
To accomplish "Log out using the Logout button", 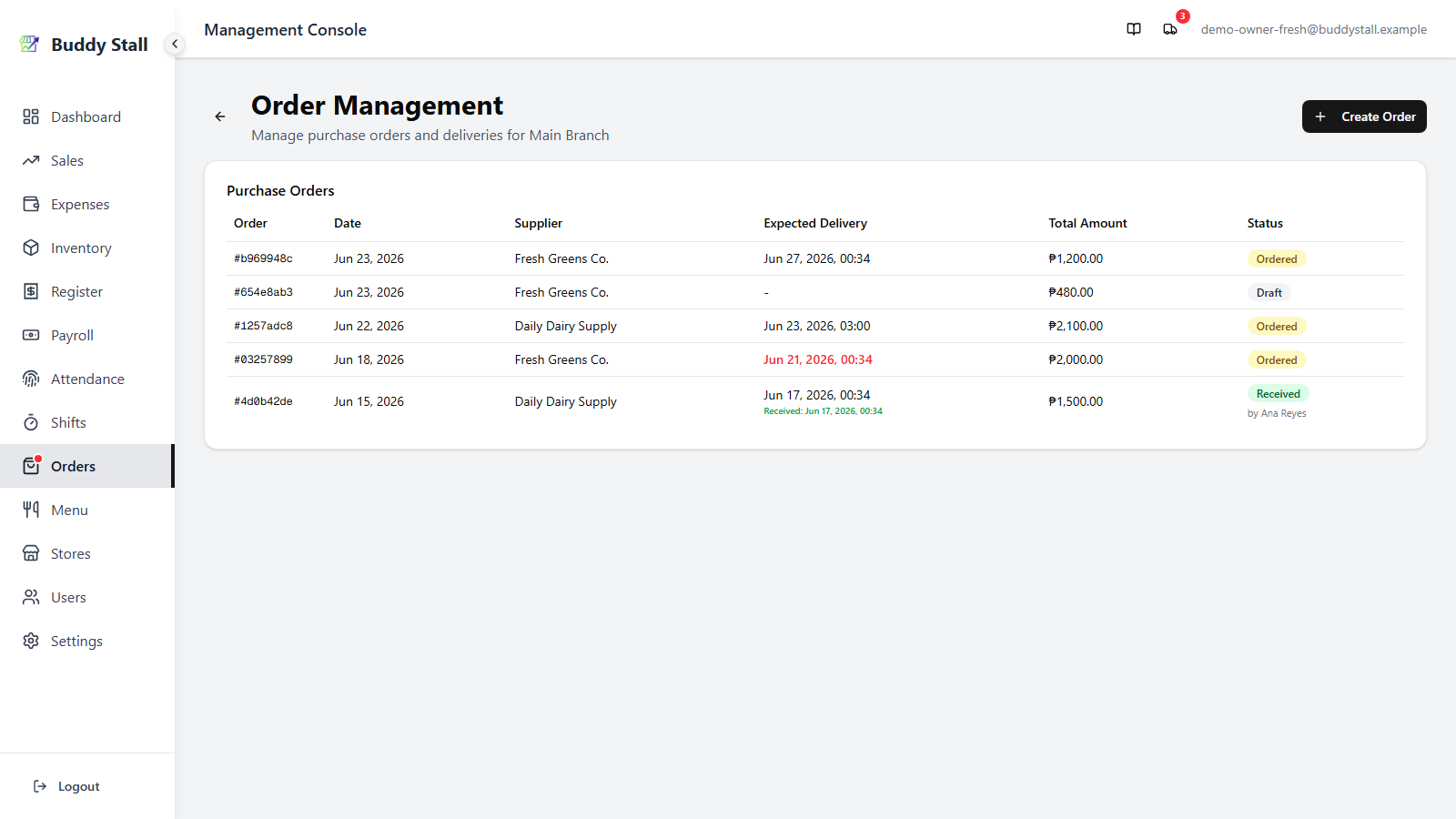I will 66,786.
